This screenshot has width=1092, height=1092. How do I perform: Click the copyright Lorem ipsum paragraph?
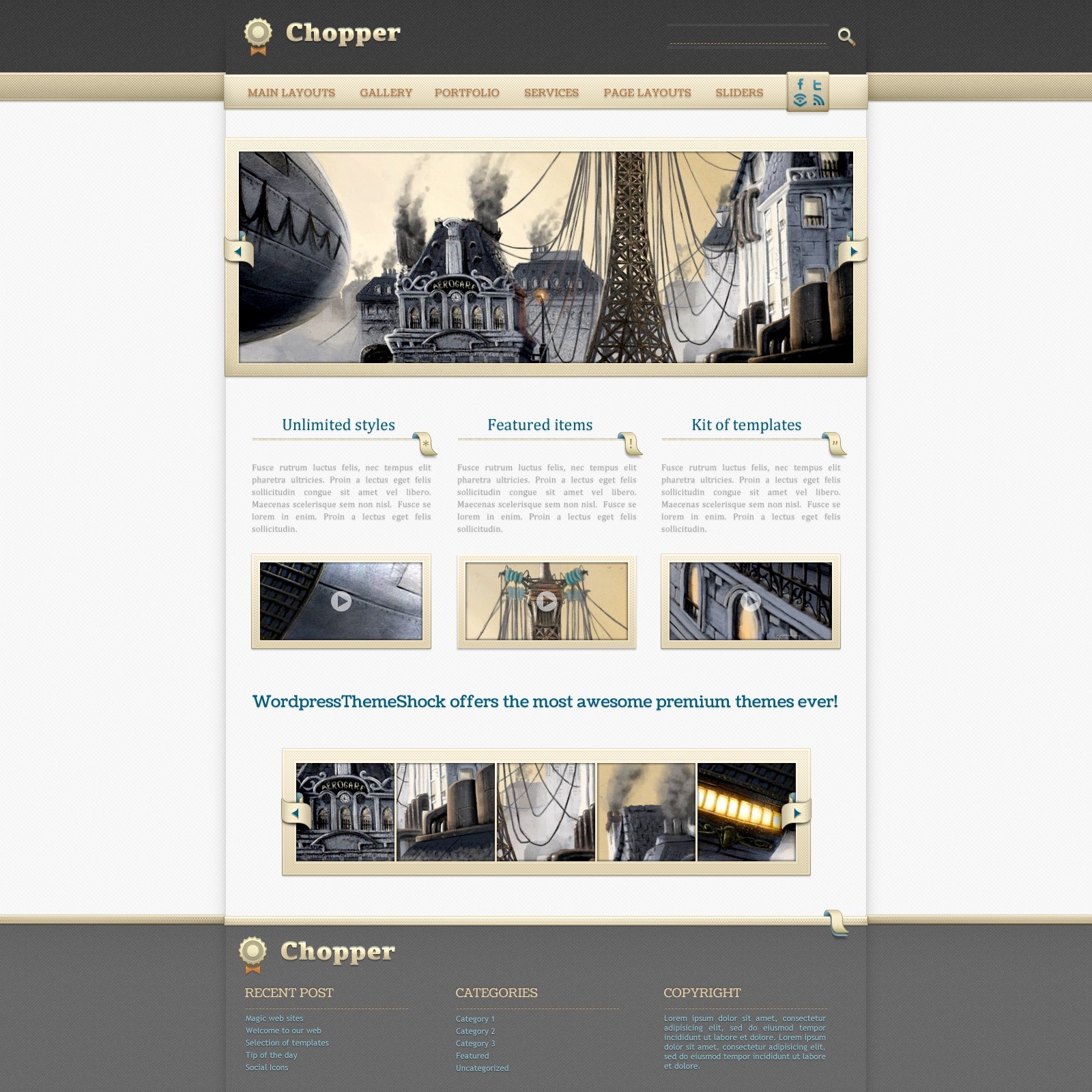(745, 1042)
